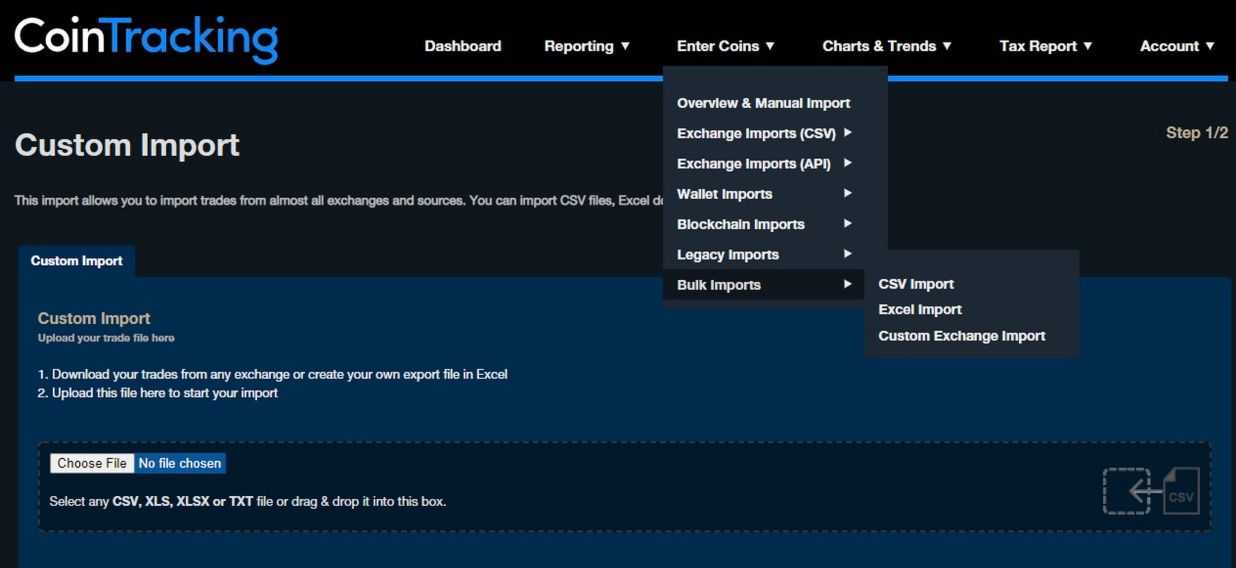Screen dimensions: 1236x568
Task: Click the CoinTracking logo
Action: pos(146,38)
